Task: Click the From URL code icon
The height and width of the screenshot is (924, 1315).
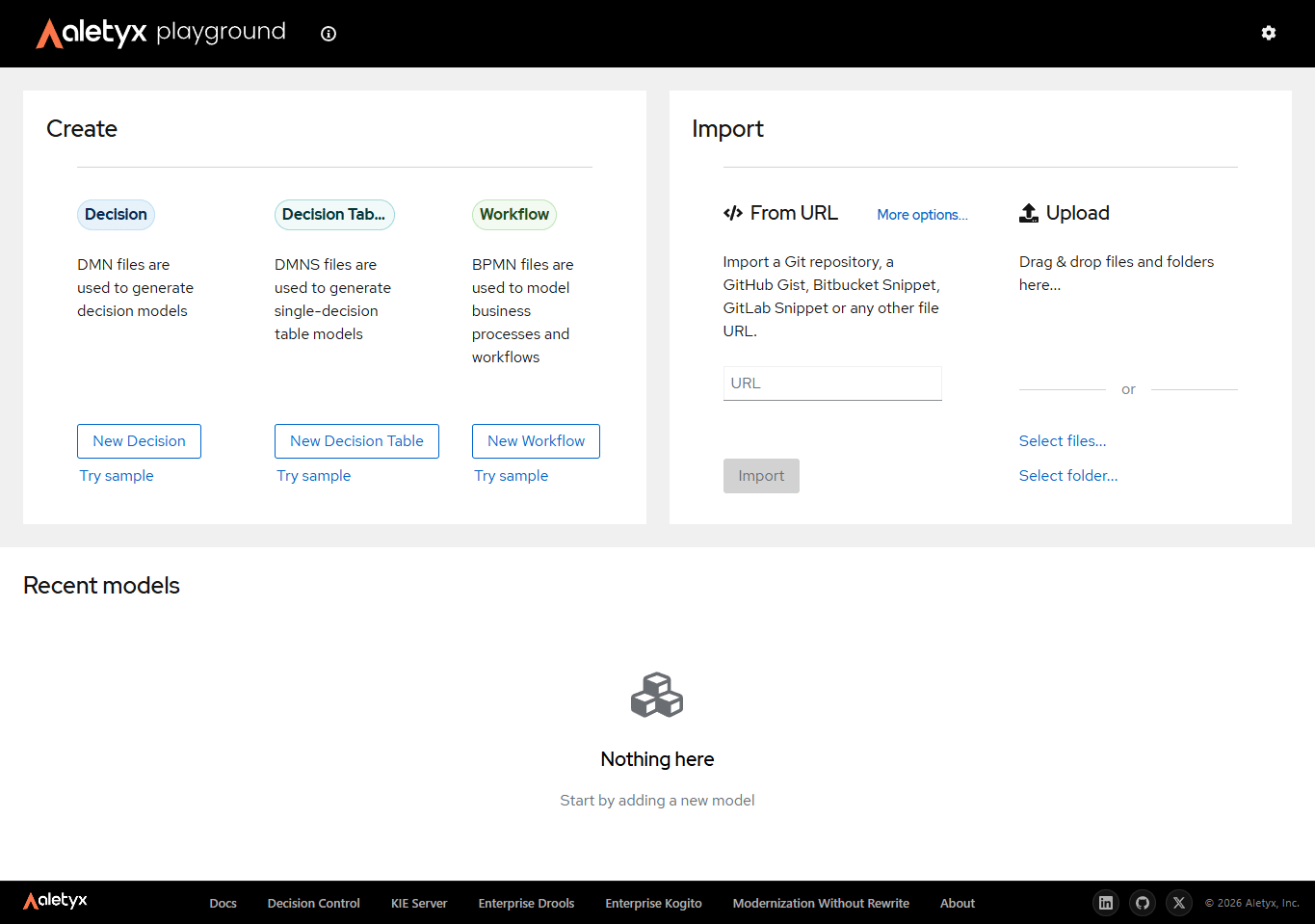Action: pos(733,213)
